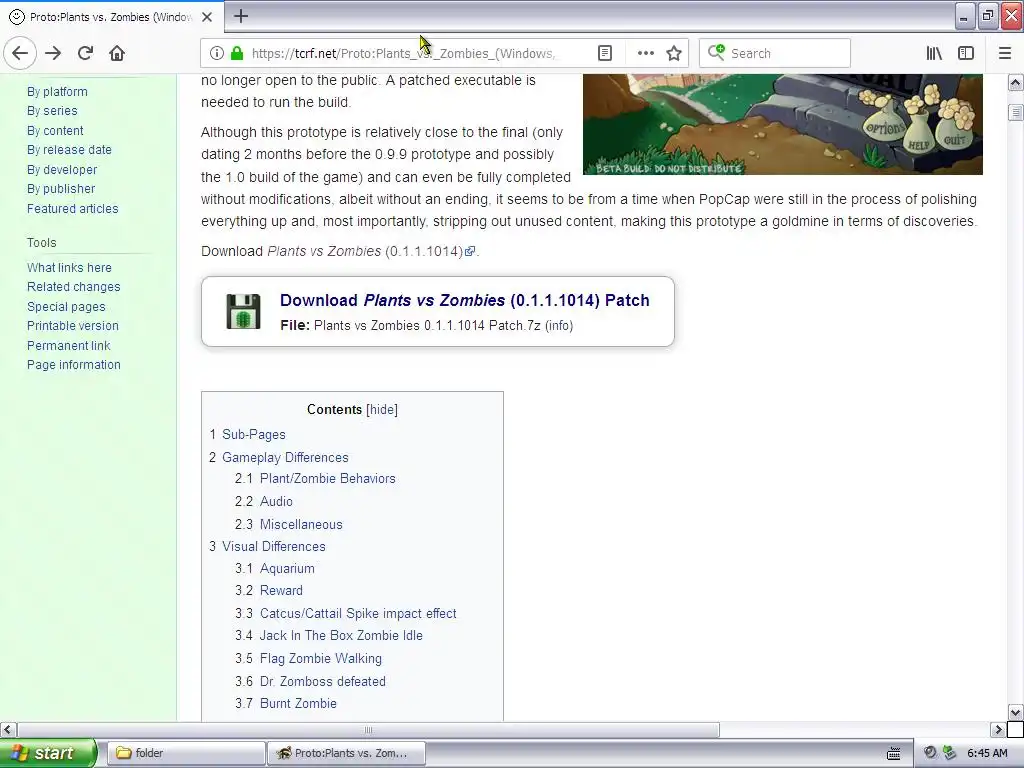This screenshot has width=1024, height=768.
Task: Toggle reader view for this page
Action: (605, 54)
